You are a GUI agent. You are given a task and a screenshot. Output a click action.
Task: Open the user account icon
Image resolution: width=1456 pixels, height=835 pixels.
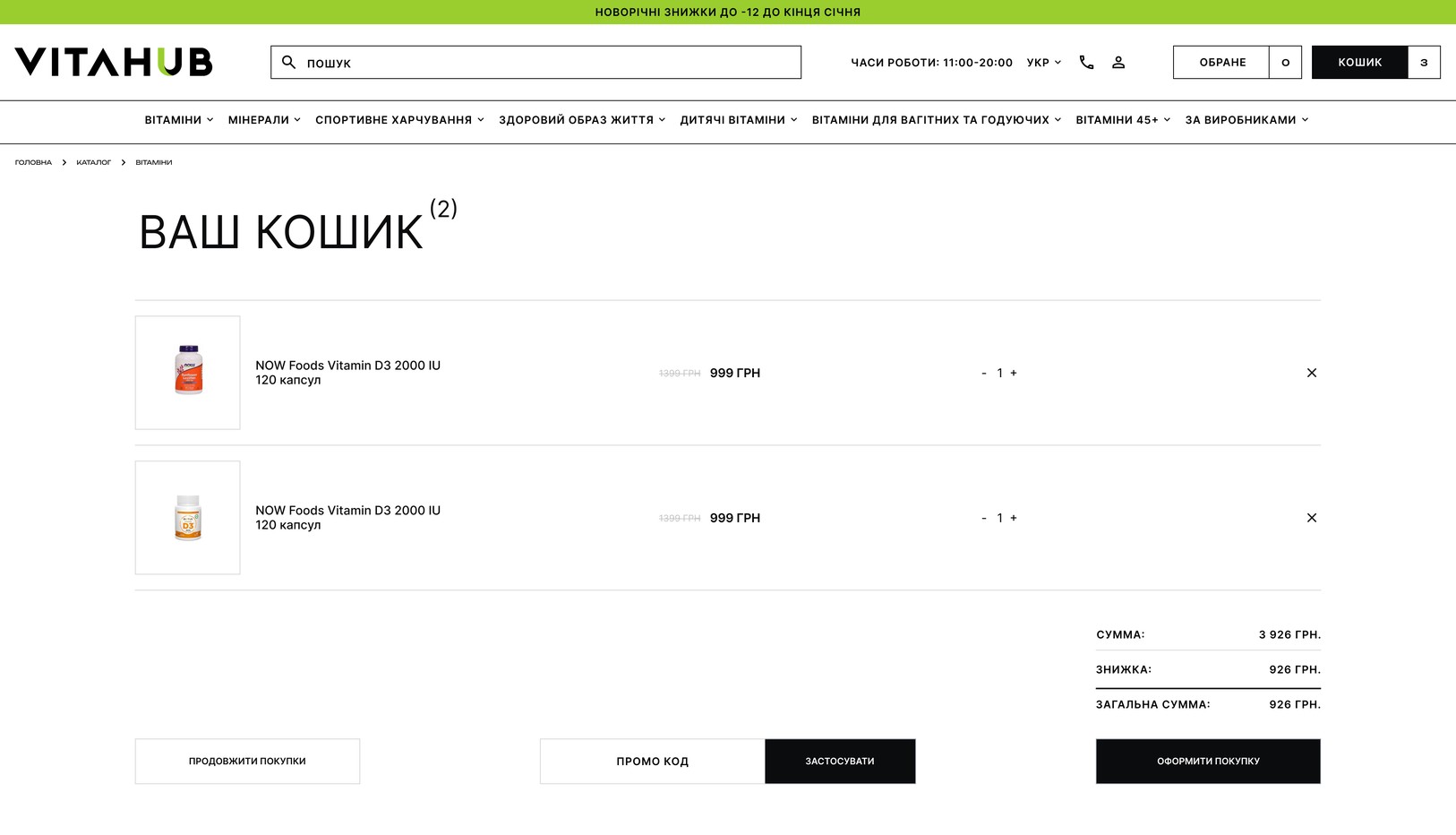click(x=1118, y=62)
